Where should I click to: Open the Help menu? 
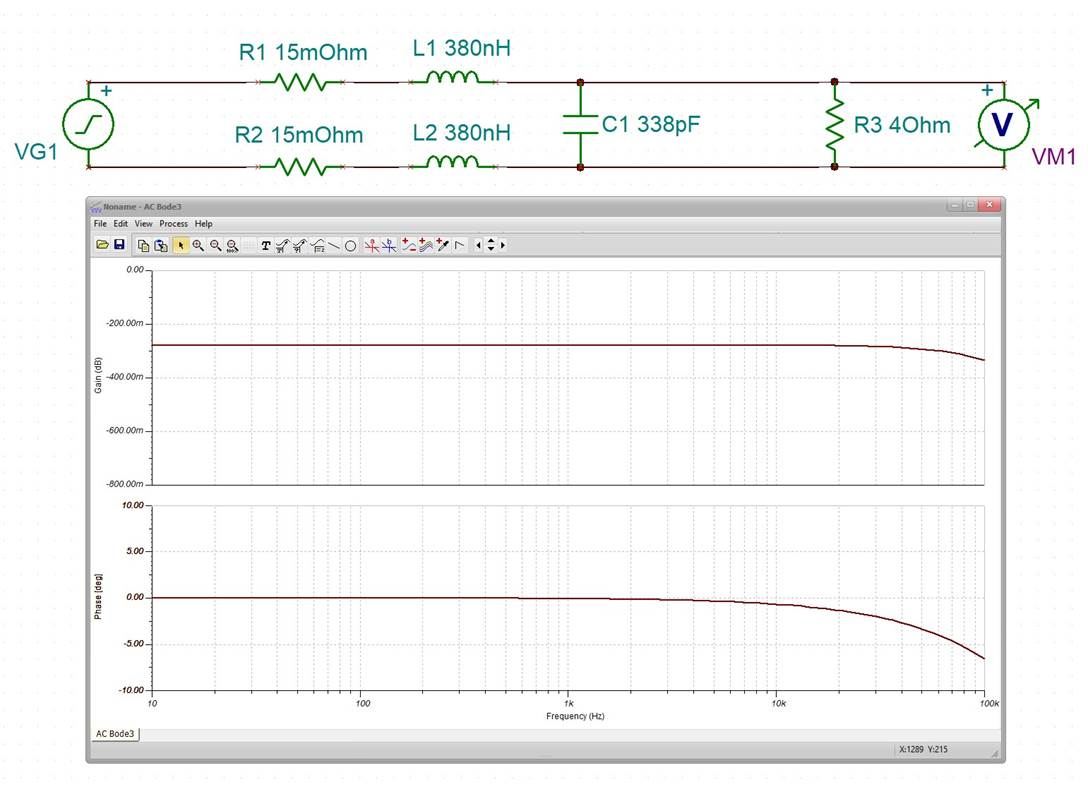pyautogui.click(x=203, y=223)
